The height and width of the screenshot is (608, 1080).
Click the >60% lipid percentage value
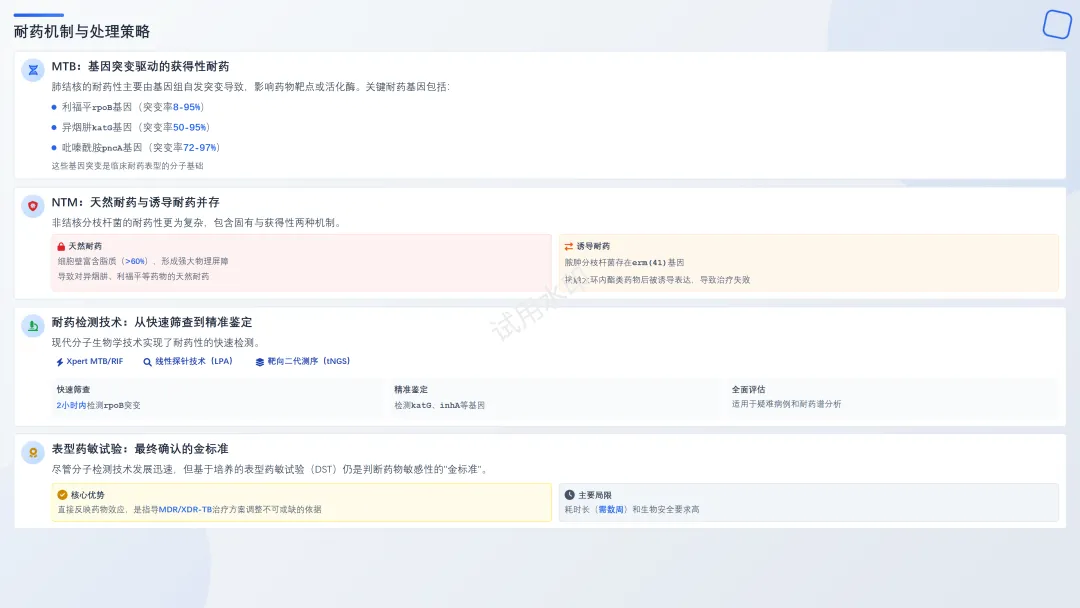coord(135,262)
